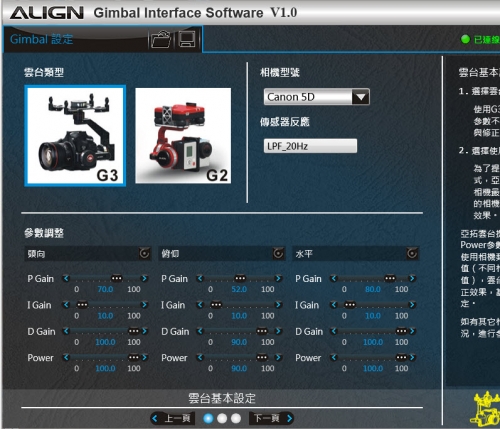Click the 俯仰 D Gain value 90.0
Image resolution: width=500 pixels, height=429 pixels.
239,342
